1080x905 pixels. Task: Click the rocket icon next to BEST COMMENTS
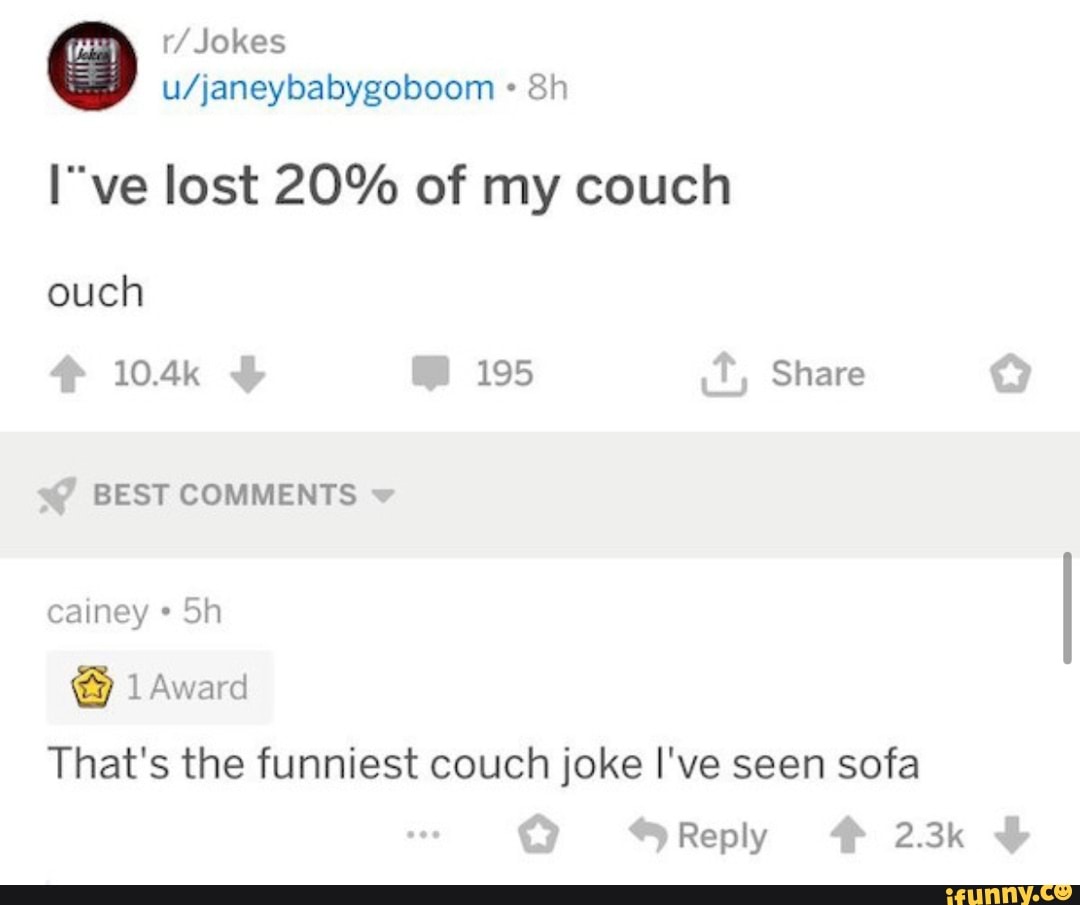(x=58, y=492)
